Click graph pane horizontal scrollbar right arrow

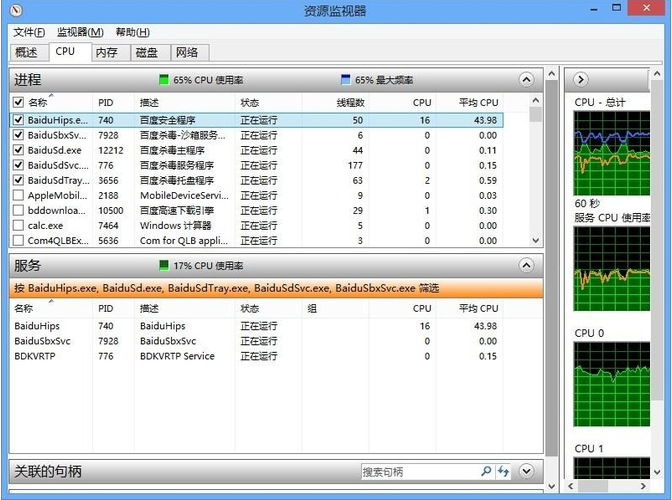coord(643,486)
